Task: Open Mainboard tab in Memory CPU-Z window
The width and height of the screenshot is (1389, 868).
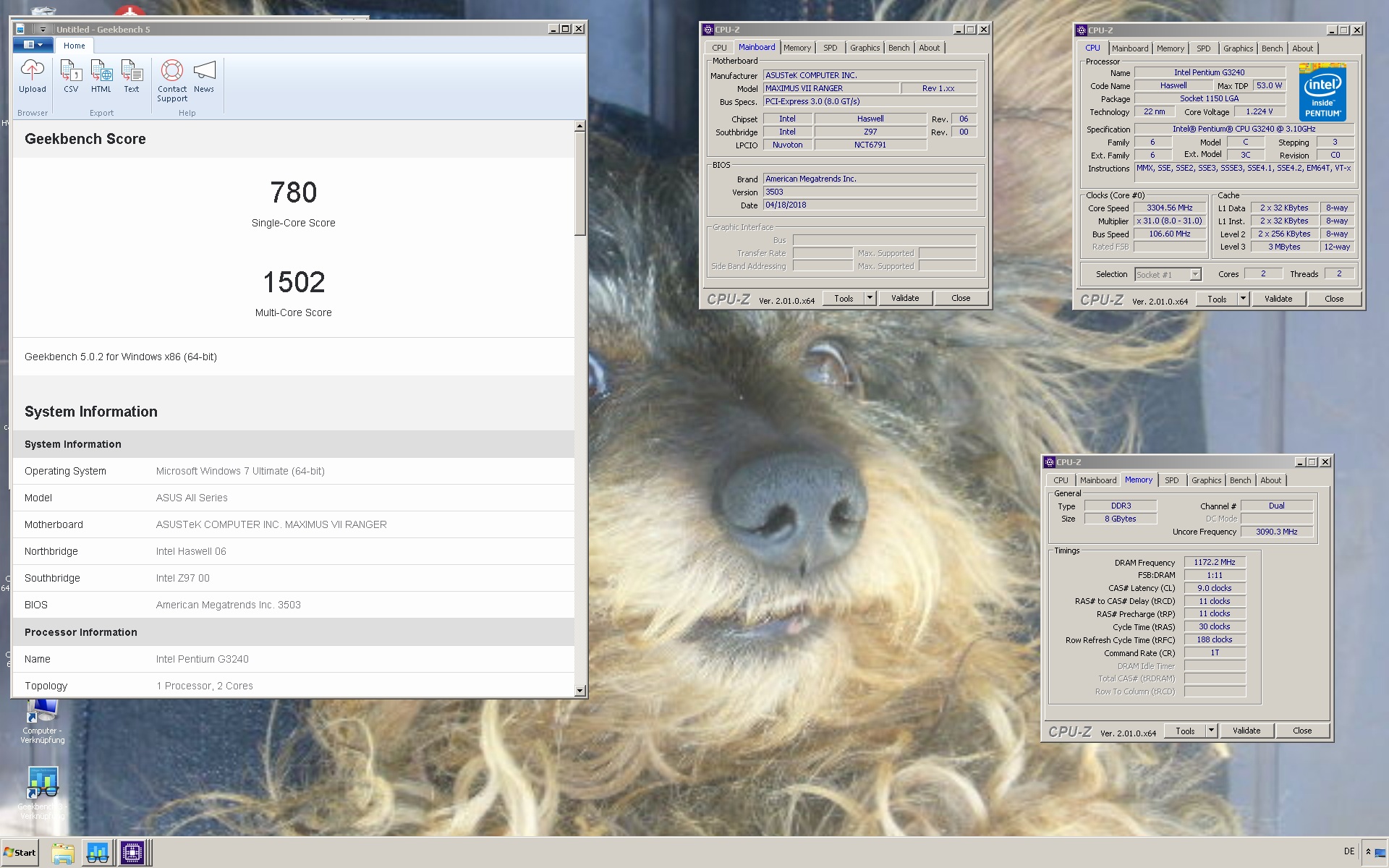Action: coord(1098,480)
